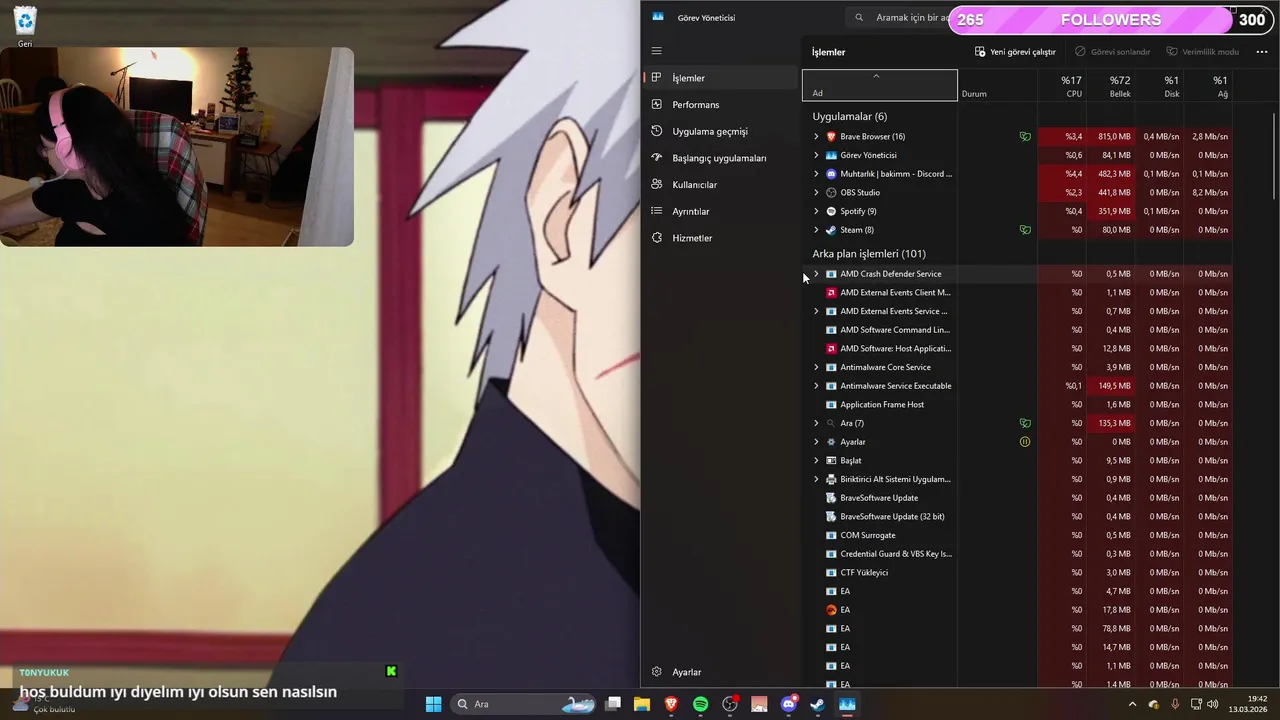
Task: Click the suspended pause icon on Ayarlar row
Action: [x=1025, y=442]
